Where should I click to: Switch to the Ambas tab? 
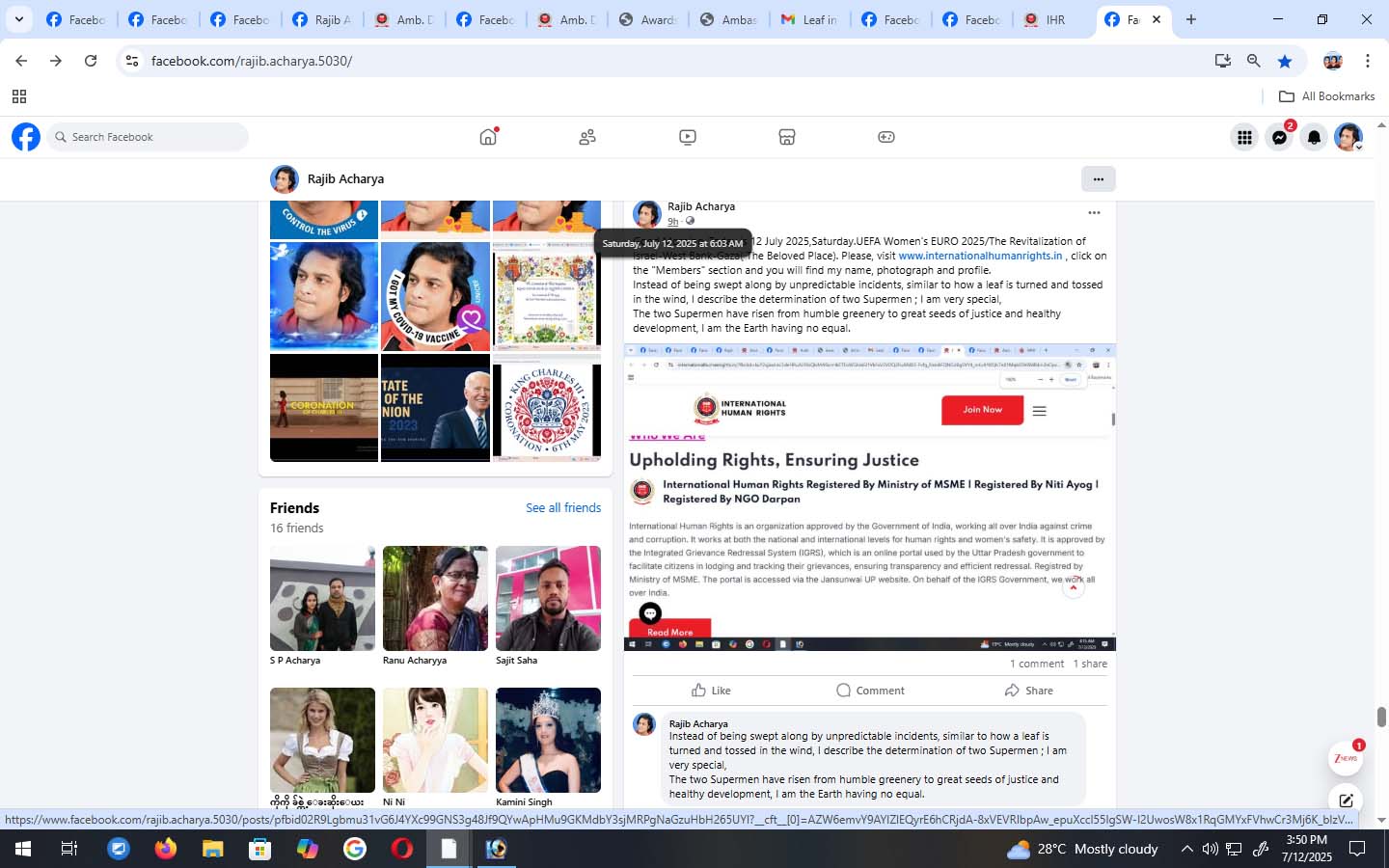click(728, 19)
